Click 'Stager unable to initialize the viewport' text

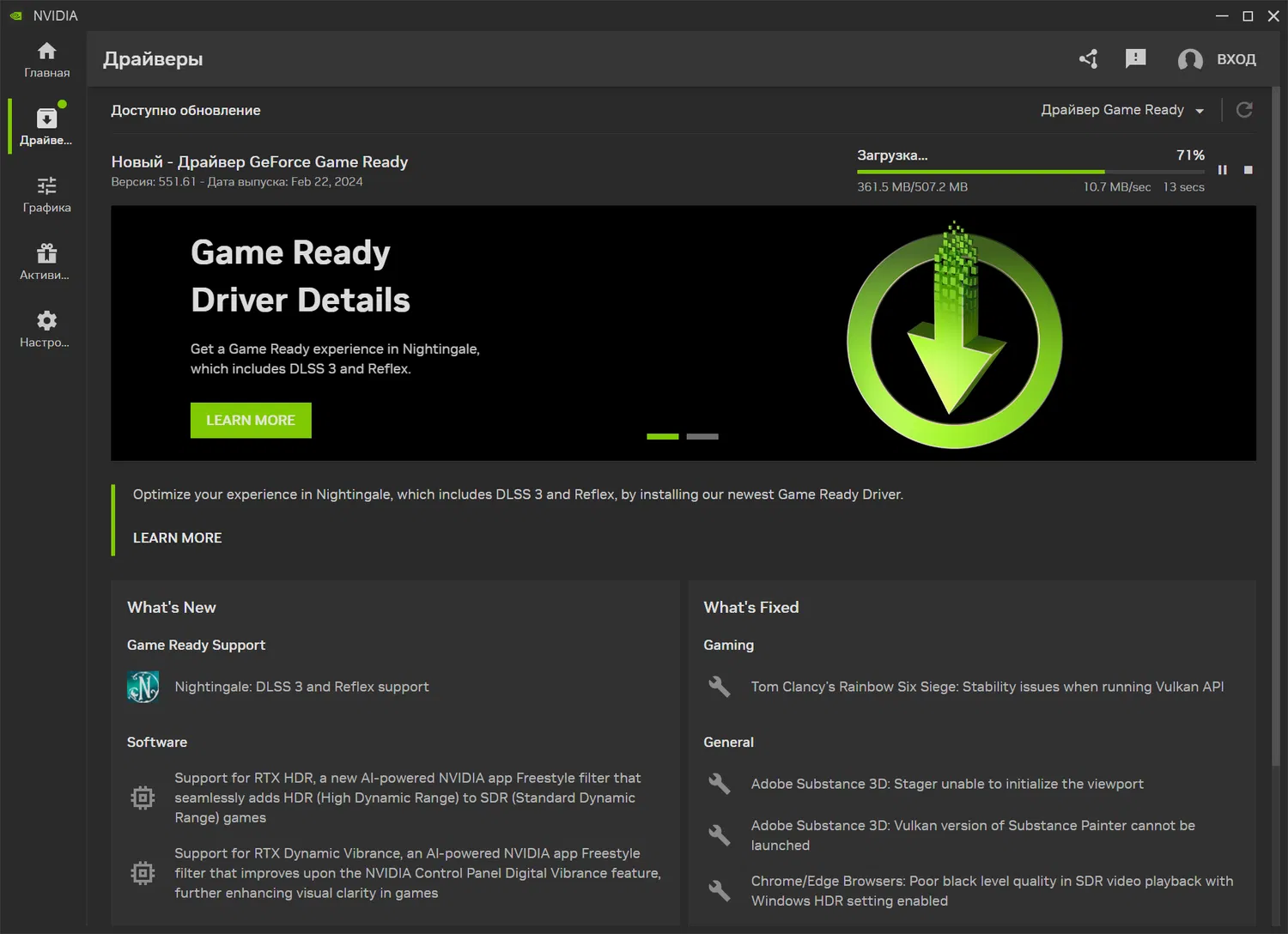click(947, 784)
